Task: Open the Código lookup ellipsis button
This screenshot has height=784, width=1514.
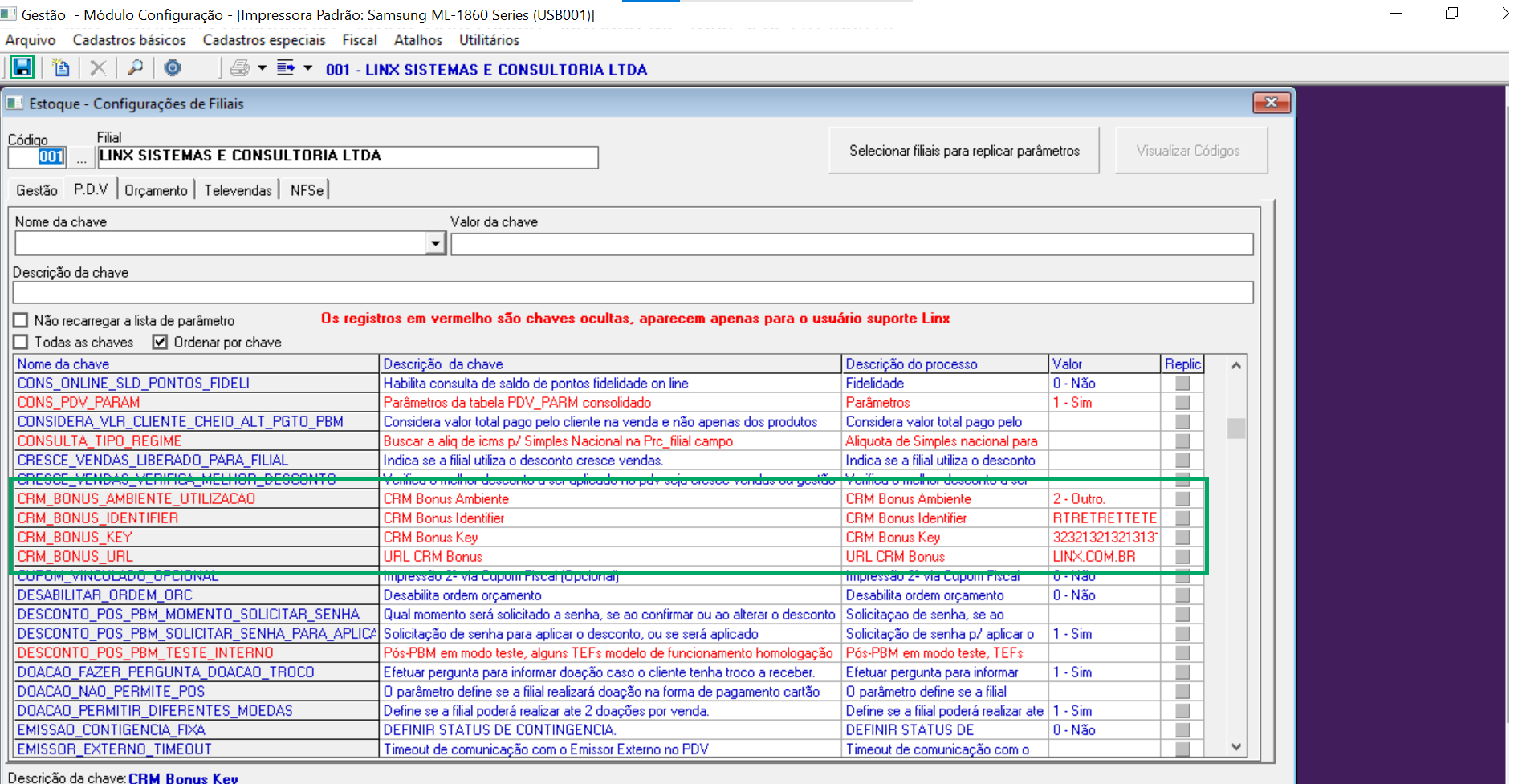Action: 81,157
